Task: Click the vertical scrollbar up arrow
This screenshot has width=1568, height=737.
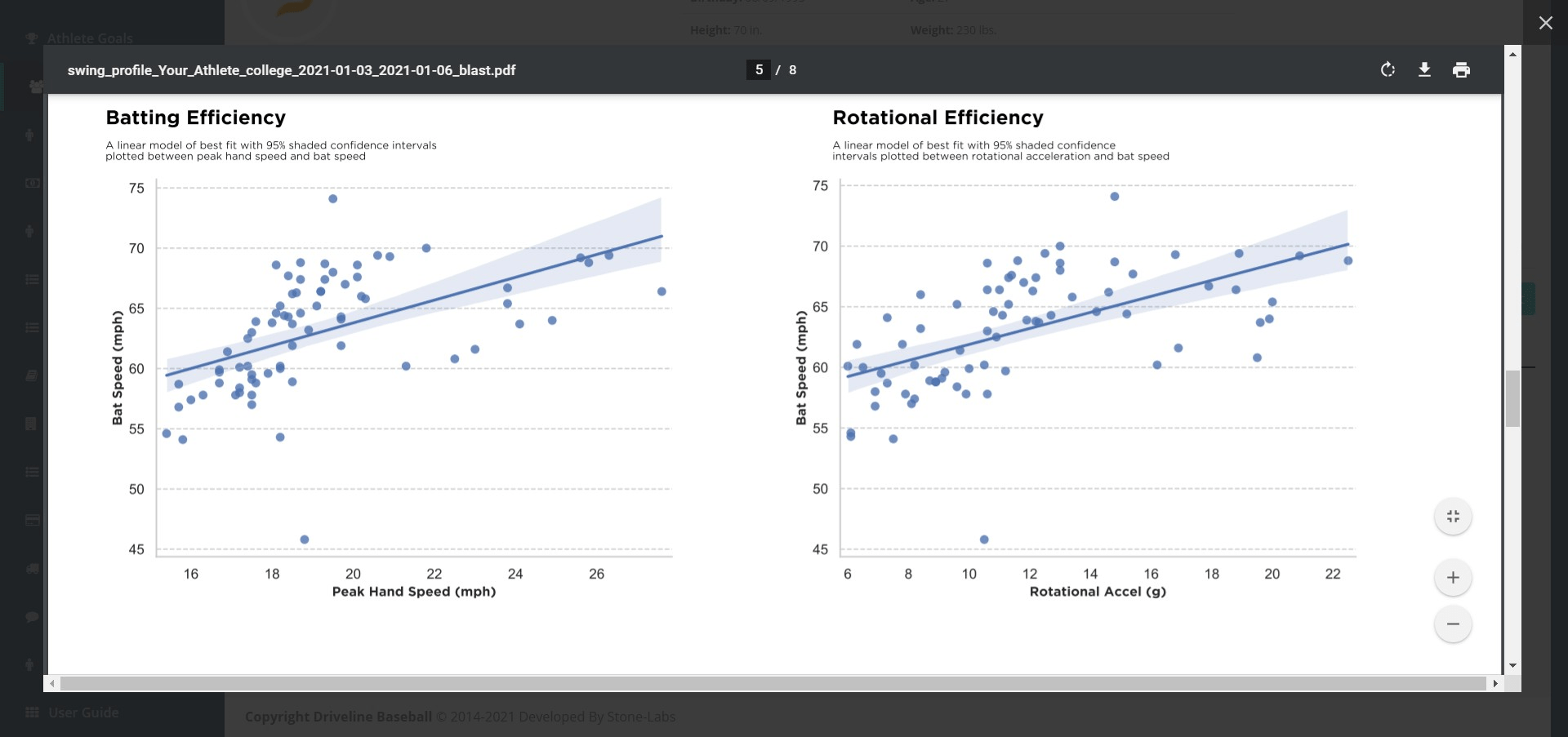Action: [1512, 54]
